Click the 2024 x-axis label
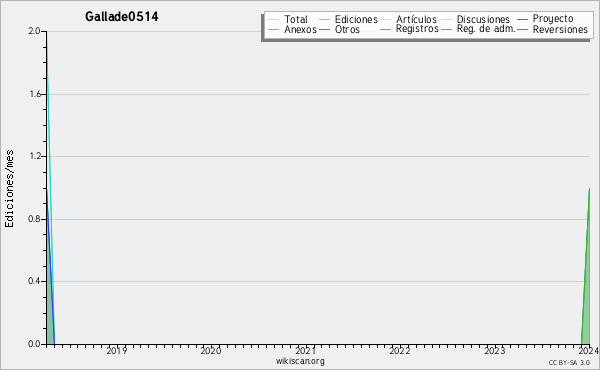This screenshot has height=370, width=600. (x=589, y=350)
